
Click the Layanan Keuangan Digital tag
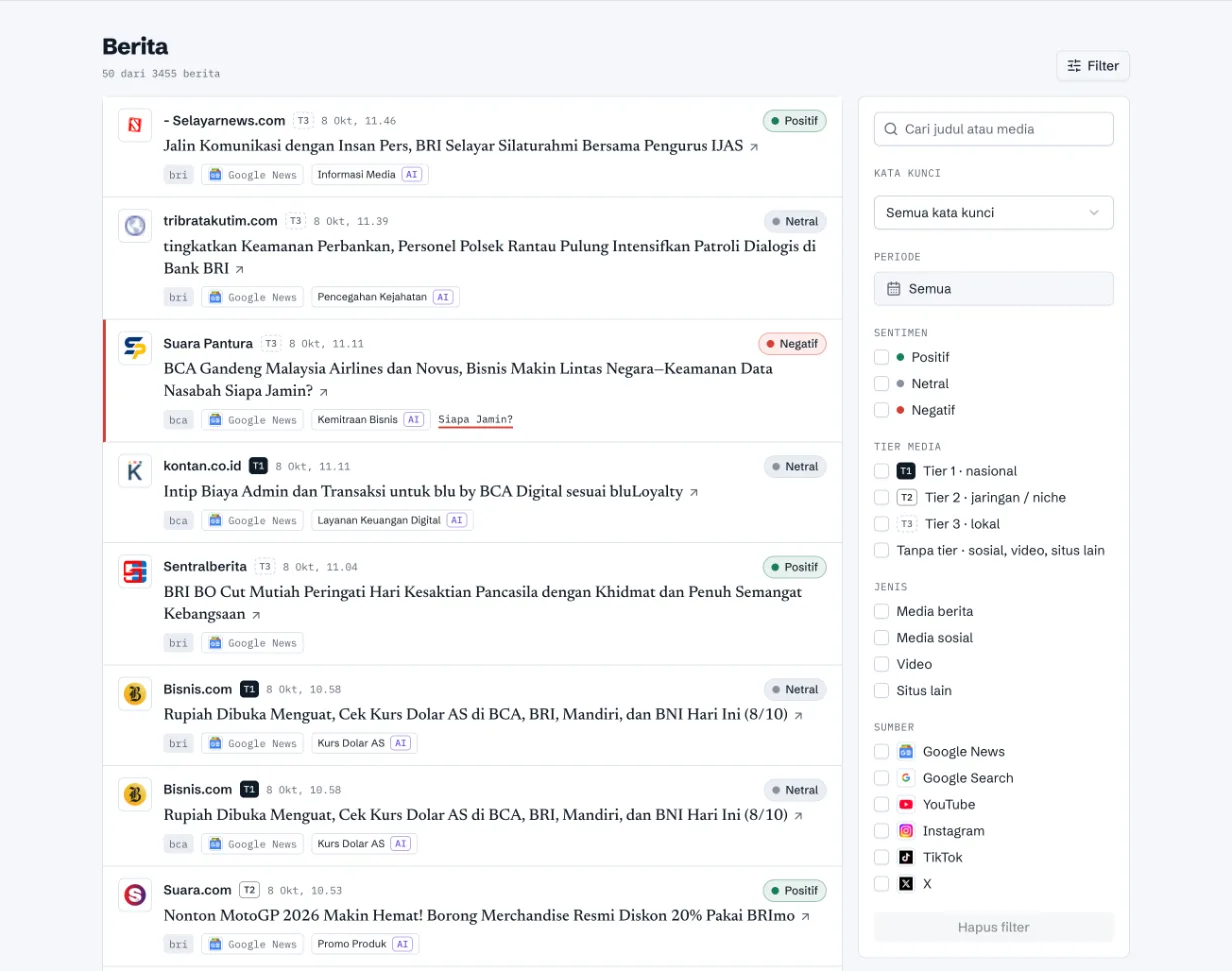tap(392, 520)
